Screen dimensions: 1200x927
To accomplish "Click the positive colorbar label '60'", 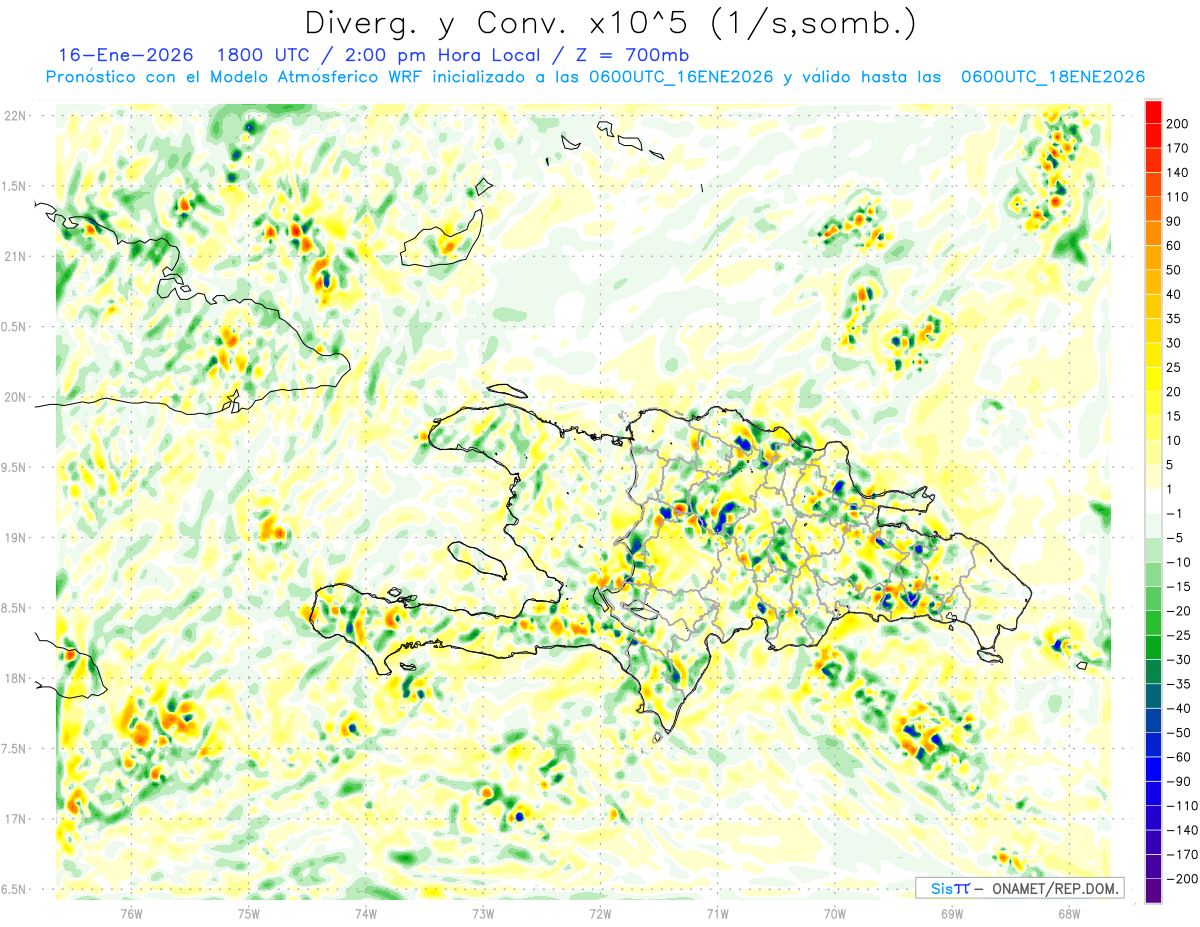I will (1174, 246).
